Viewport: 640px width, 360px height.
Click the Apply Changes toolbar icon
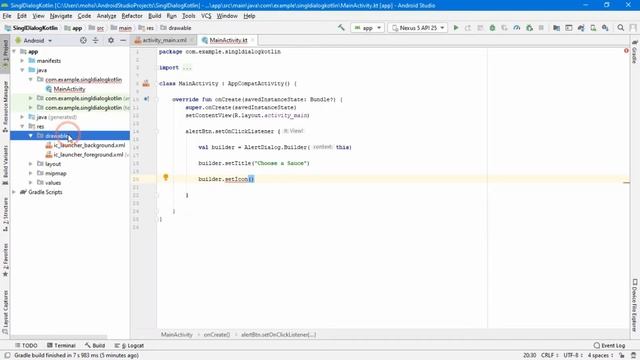click(468, 28)
